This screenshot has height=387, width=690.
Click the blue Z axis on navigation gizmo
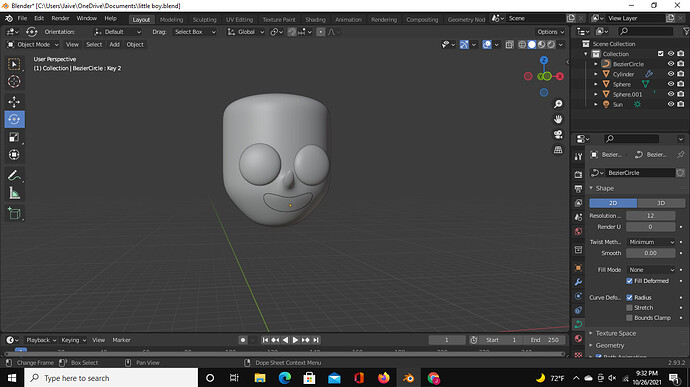(x=544, y=60)
